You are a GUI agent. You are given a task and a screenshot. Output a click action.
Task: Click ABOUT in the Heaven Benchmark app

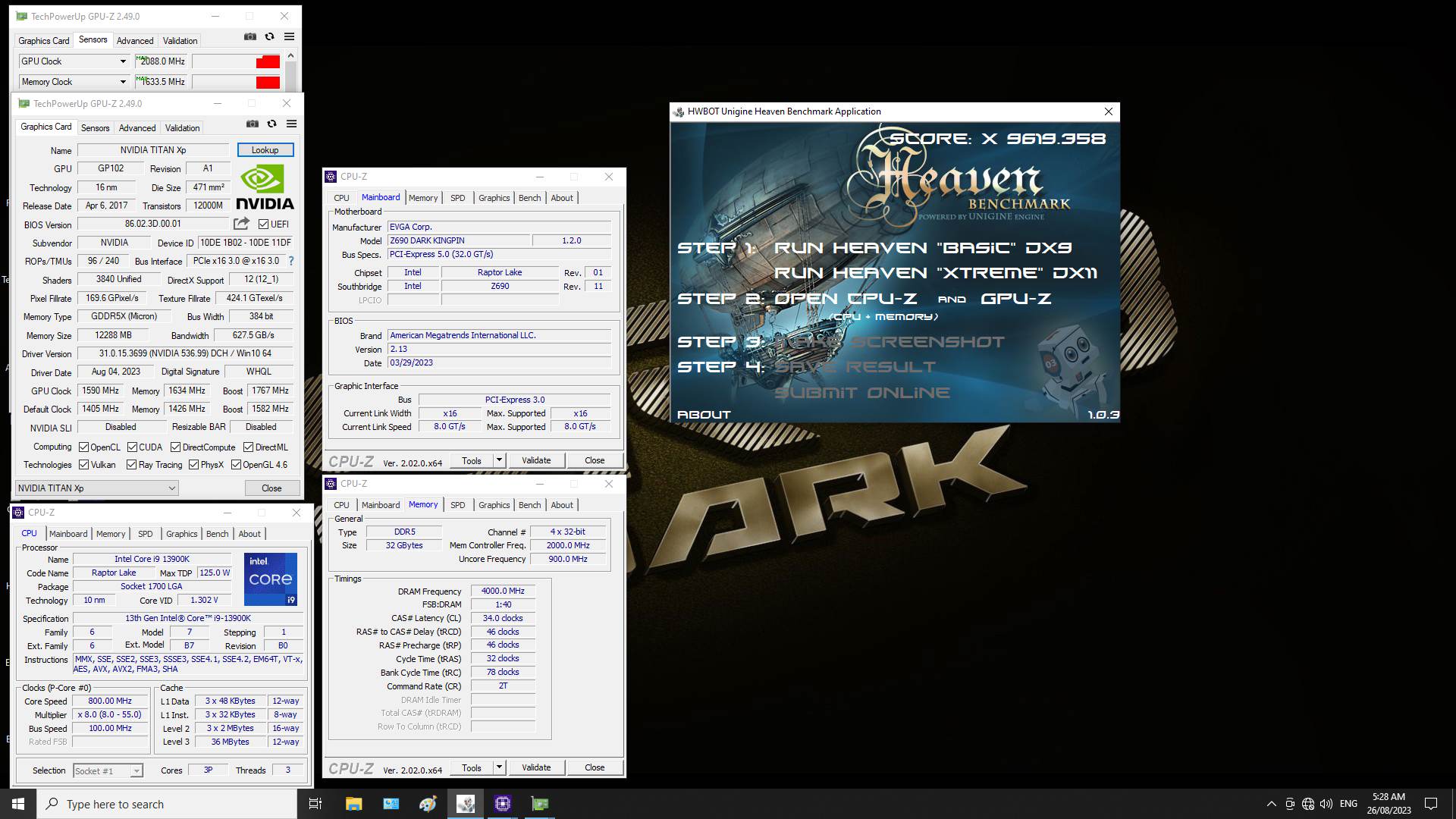pyautogui.click(x=704, y=415)
